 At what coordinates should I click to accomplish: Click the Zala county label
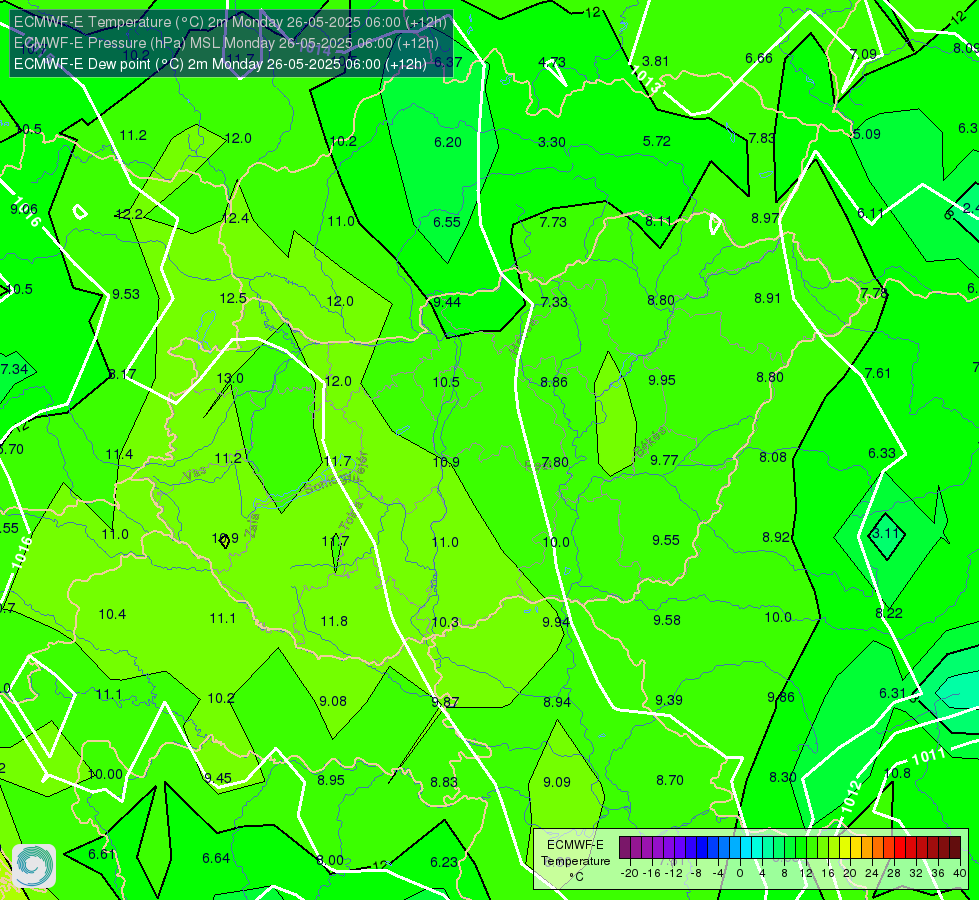point(252,527)
